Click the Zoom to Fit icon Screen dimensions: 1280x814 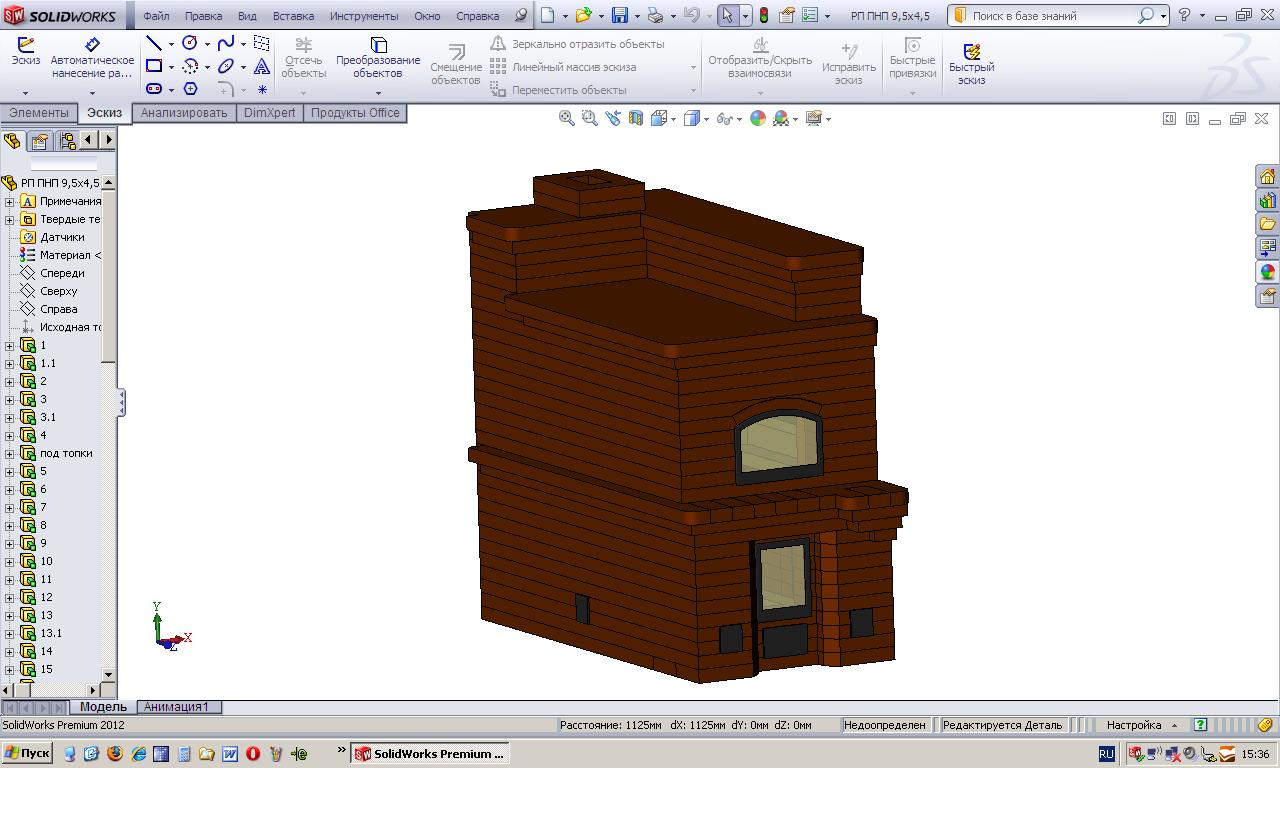pos(566,118)
